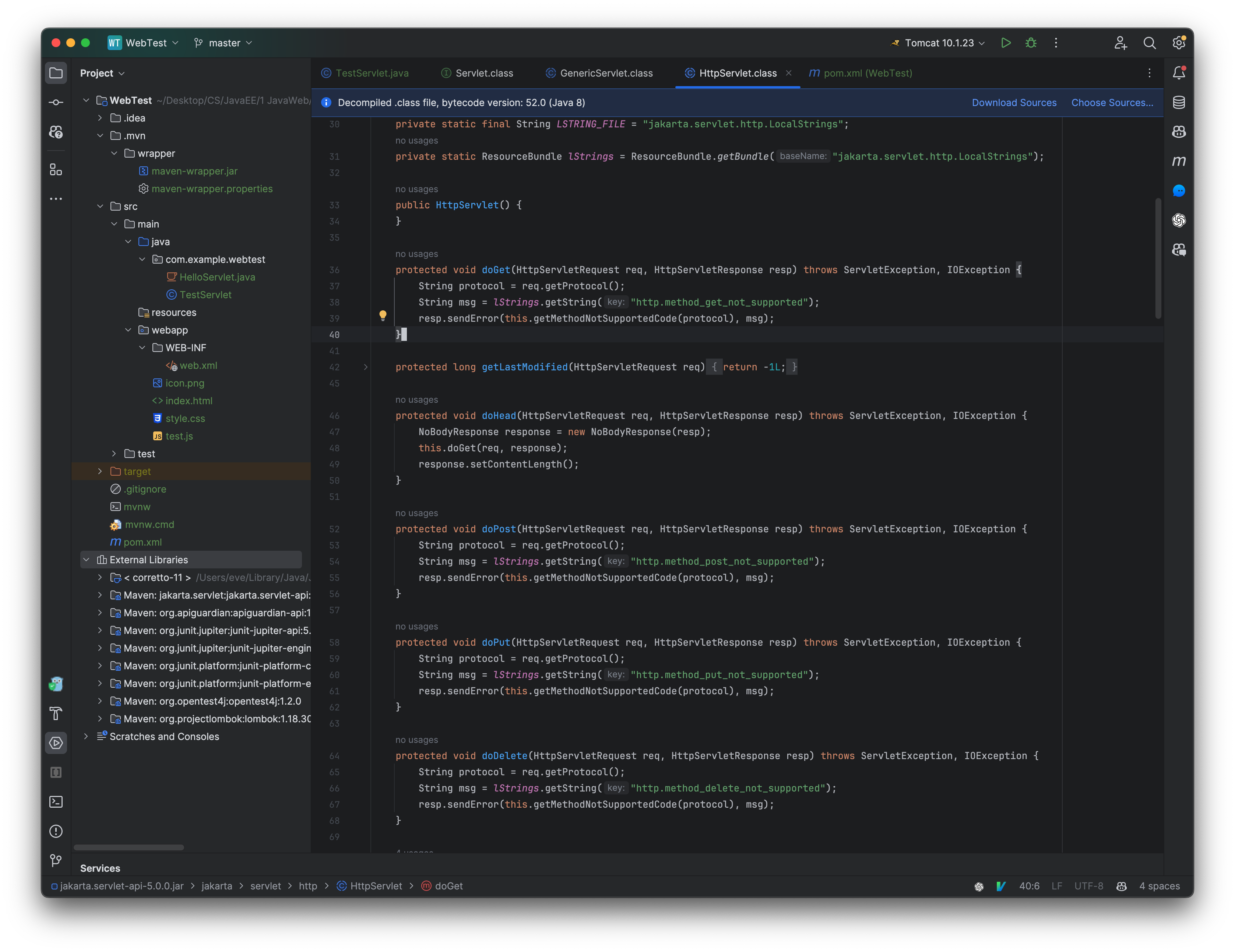Switch to Servlet.class tab
This screenshot has height=952, width=1235.
(477, 73)
